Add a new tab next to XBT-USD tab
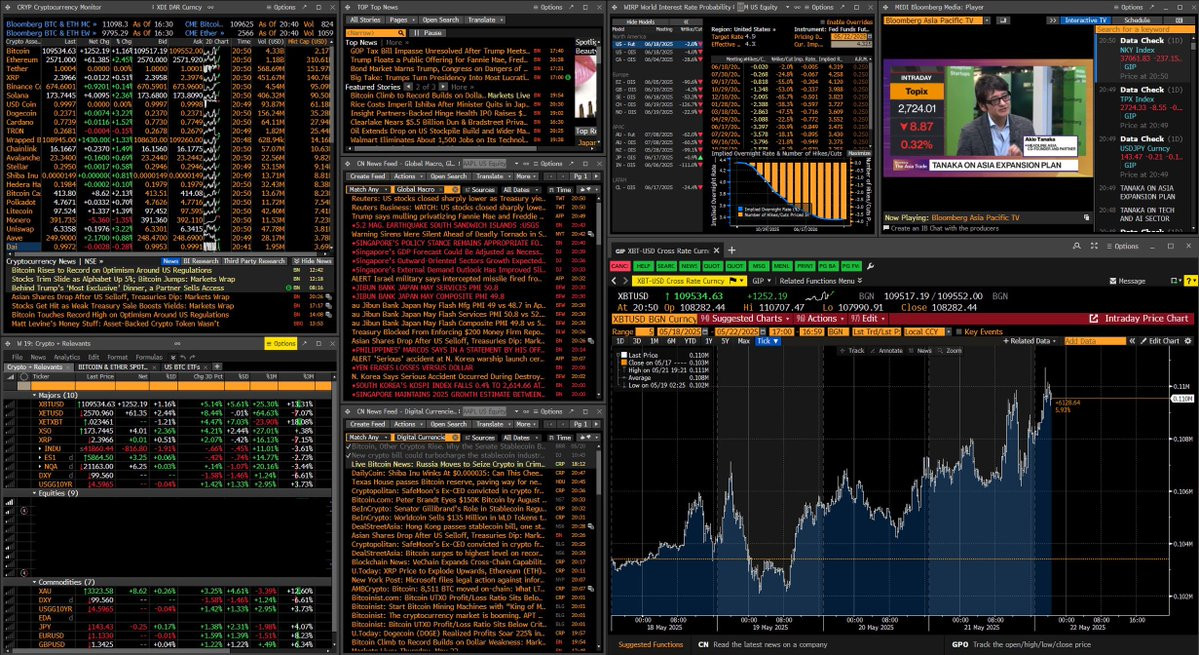This screenshot has width=1199, height=655. point(731,251)
